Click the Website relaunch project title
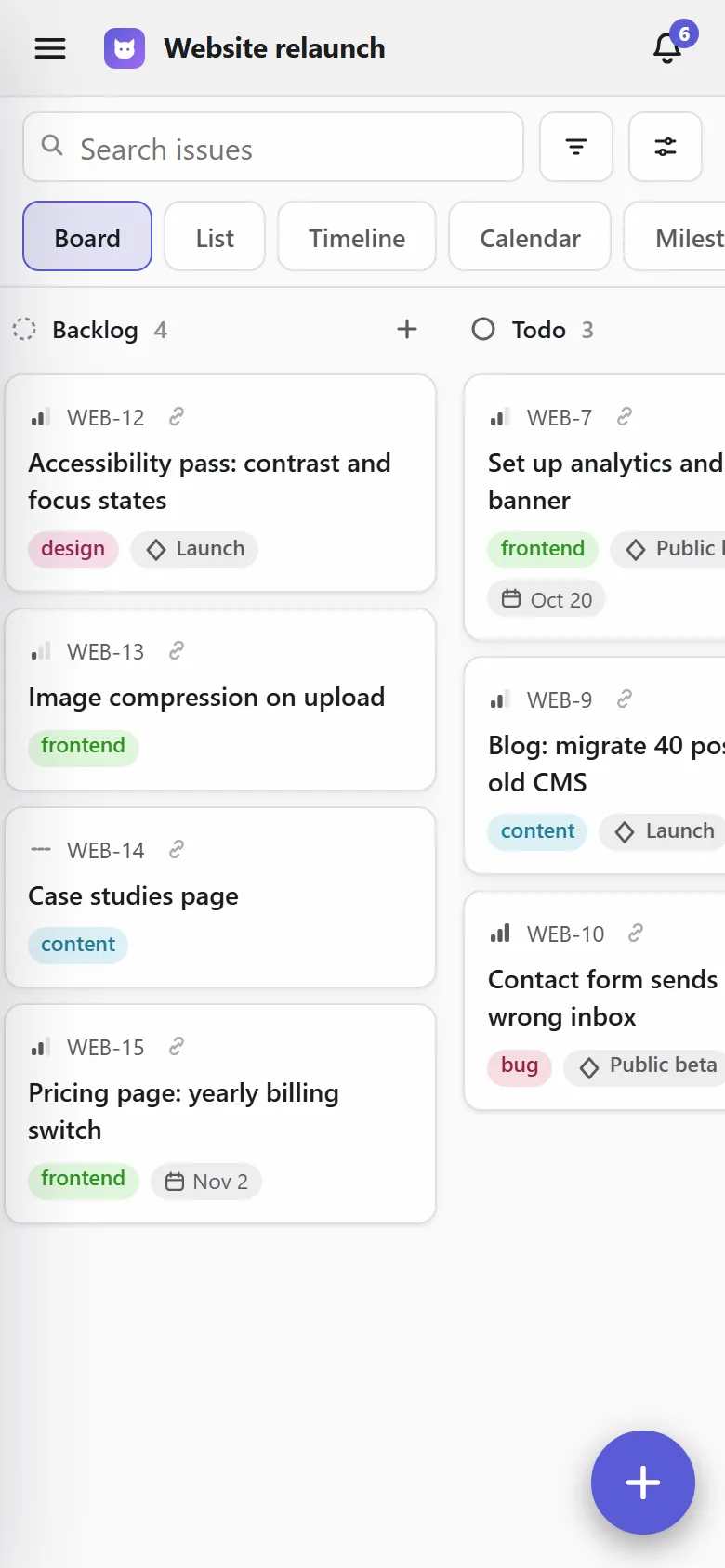This screenshot has width=725, height=1568. 274,48
